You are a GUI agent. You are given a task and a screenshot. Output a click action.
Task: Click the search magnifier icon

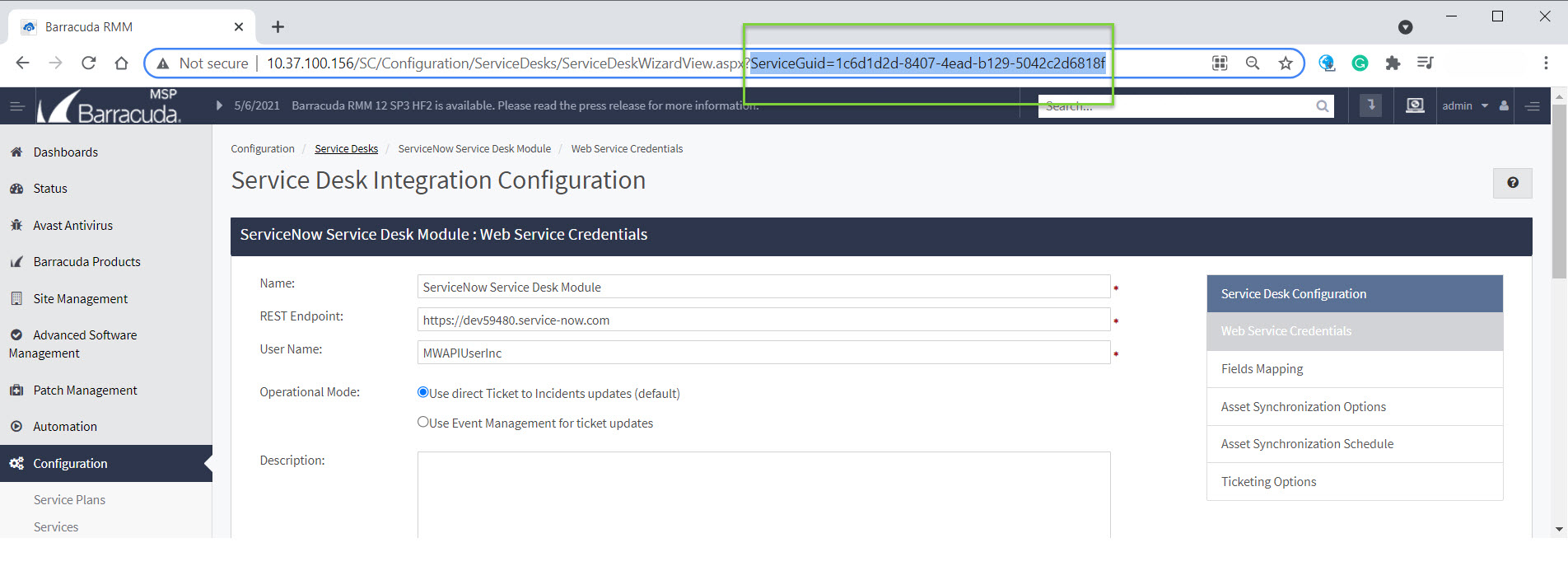pos(1322,106)
